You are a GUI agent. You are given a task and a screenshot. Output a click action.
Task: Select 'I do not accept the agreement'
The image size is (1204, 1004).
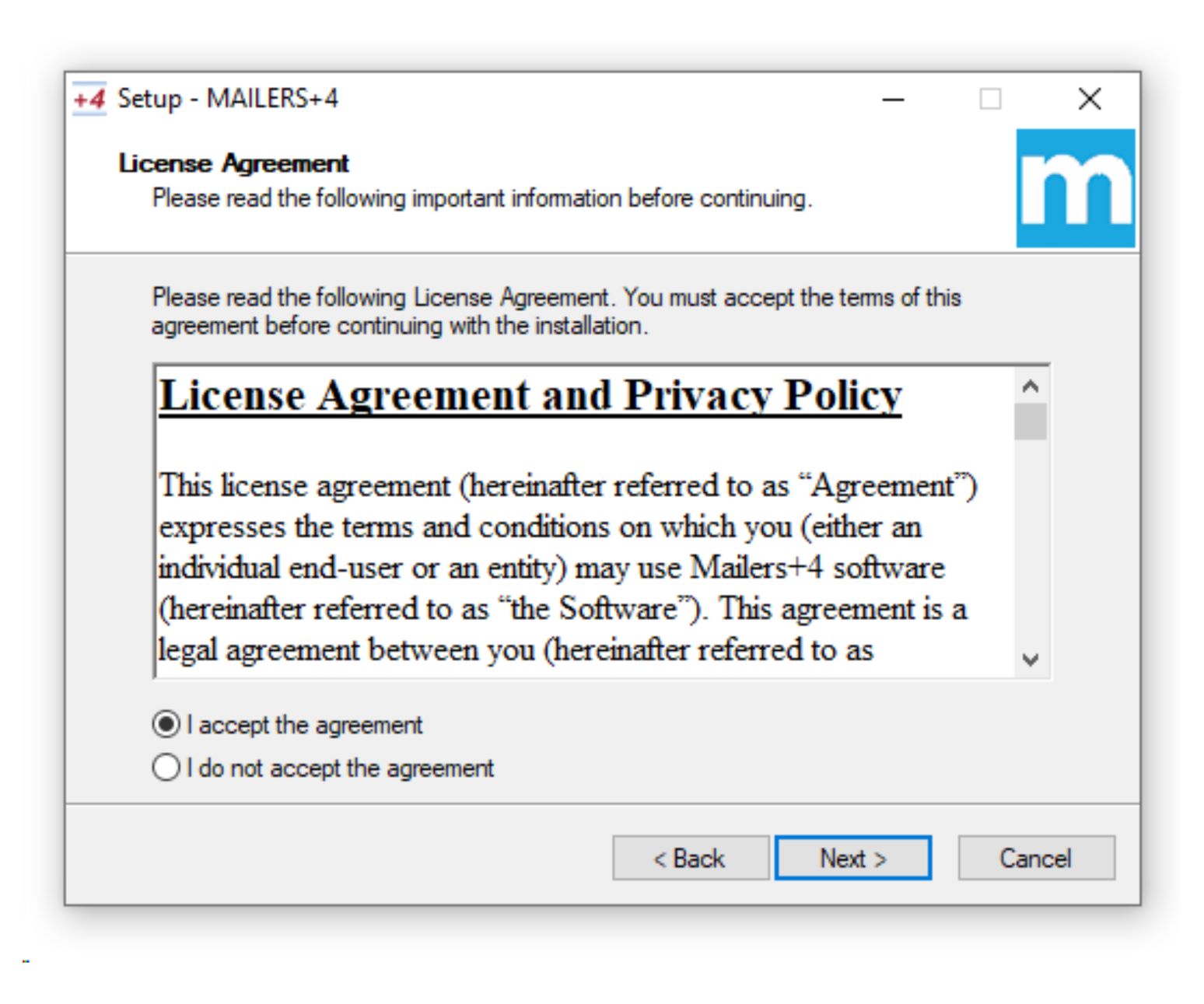(x=166, y=768)
